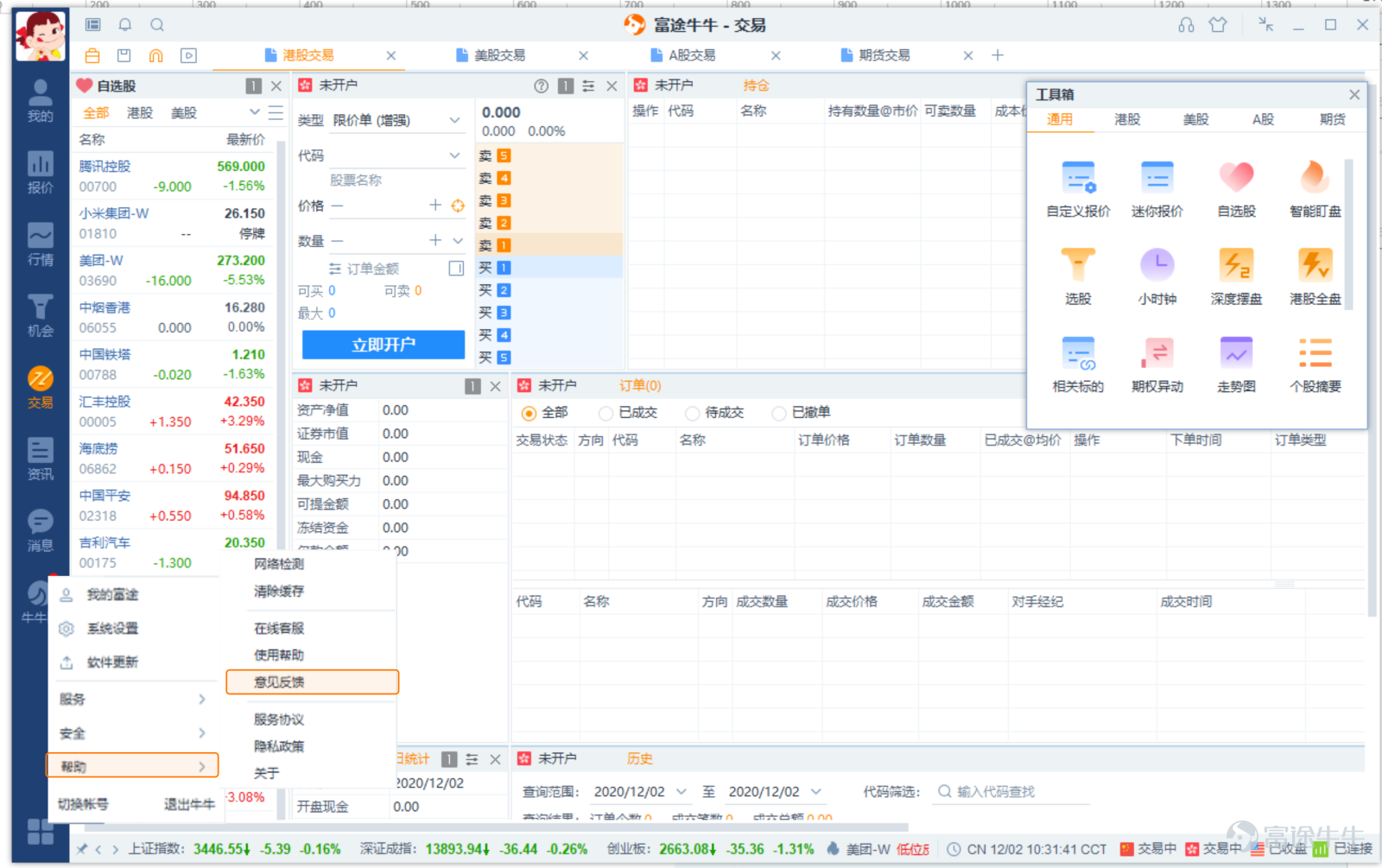Click the shirt skin theme icon
The width and height of the screenshot is (1382, 868).
(x=1218, y=25)
